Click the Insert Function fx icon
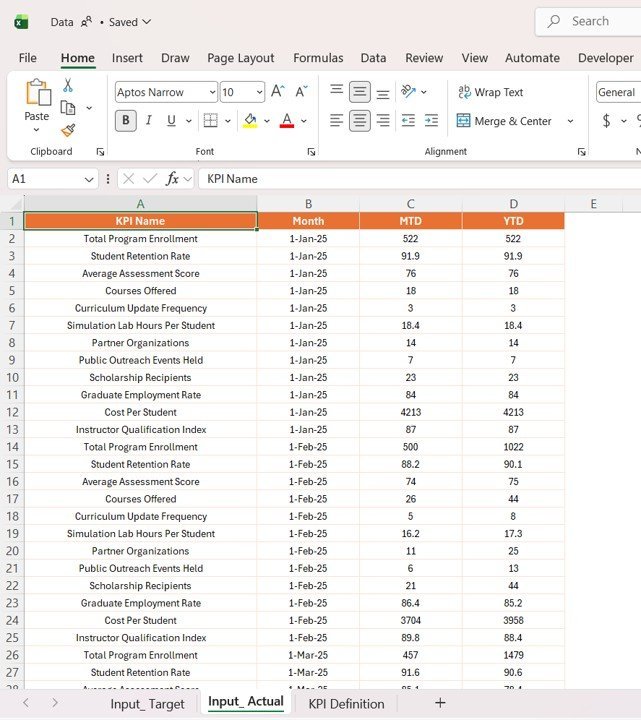 click(172, 179)
